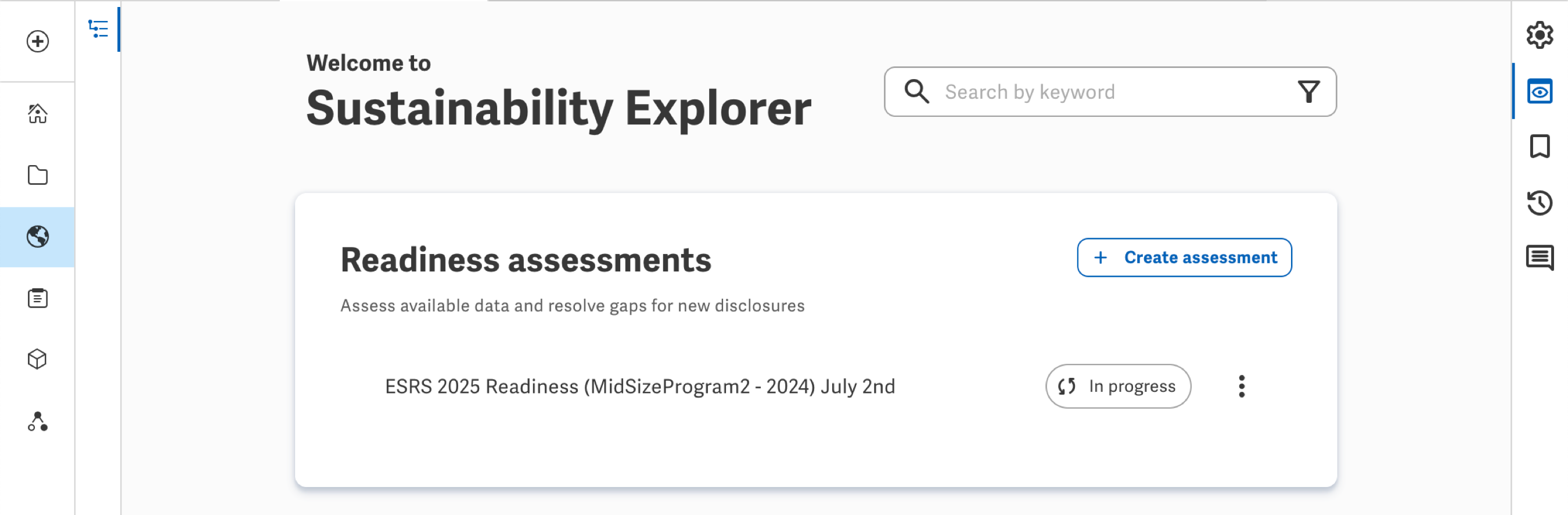
Task: Expand the add new plus icon top left
Action: [x=38, y=41]
